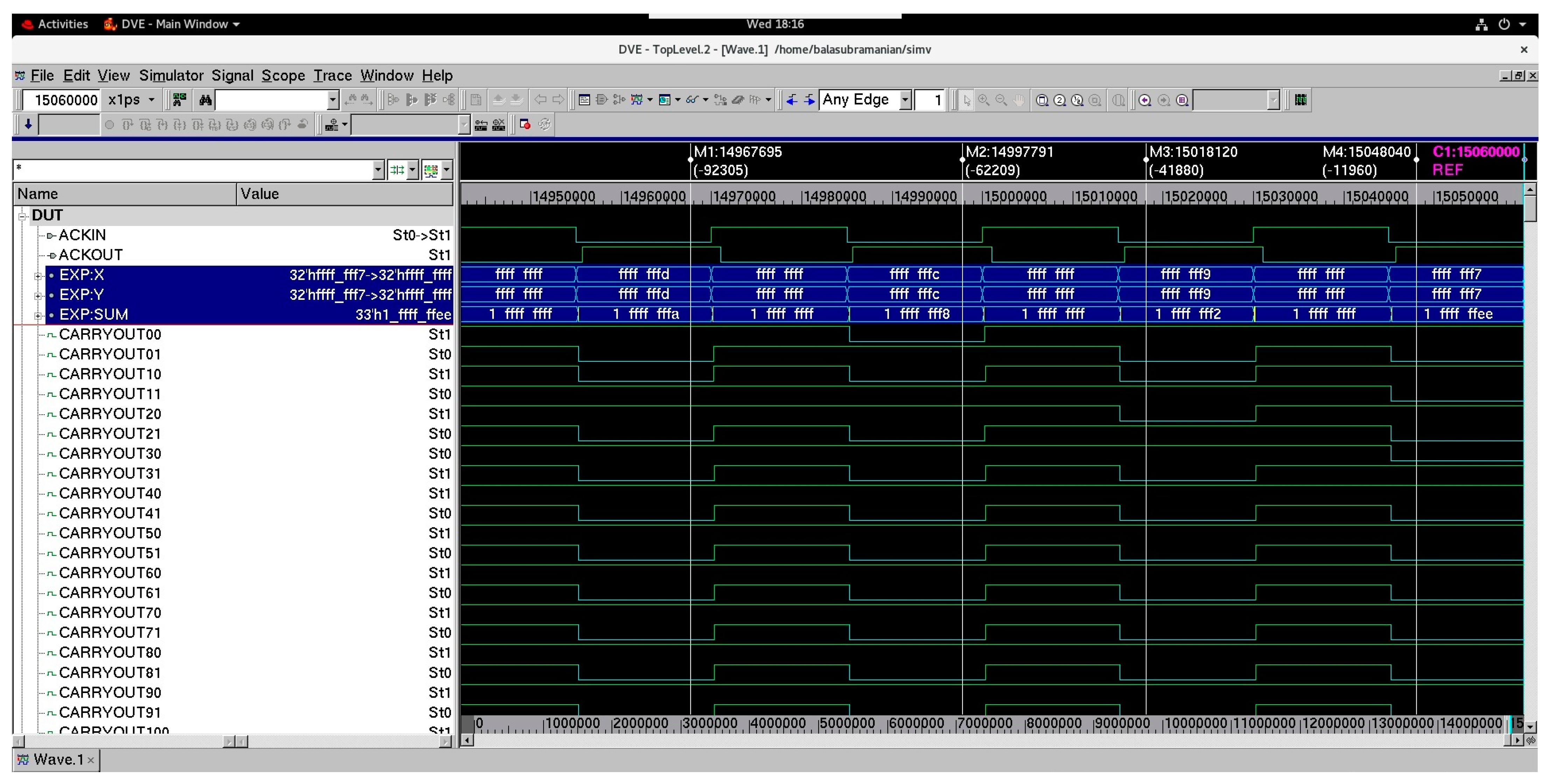The image size is (1549, 784).
Task: Expand the EXP:X bus signal
Action: coord(37,276)
